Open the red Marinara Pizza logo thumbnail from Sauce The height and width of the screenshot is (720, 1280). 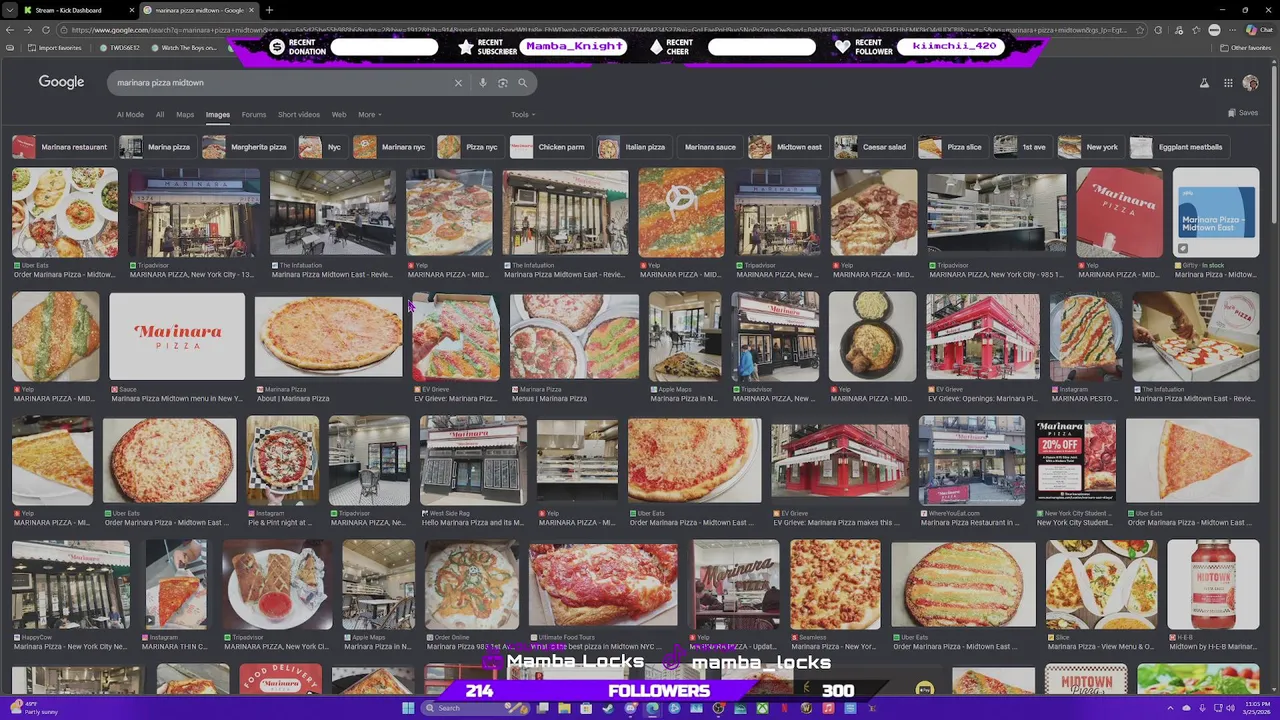[177, 336]
